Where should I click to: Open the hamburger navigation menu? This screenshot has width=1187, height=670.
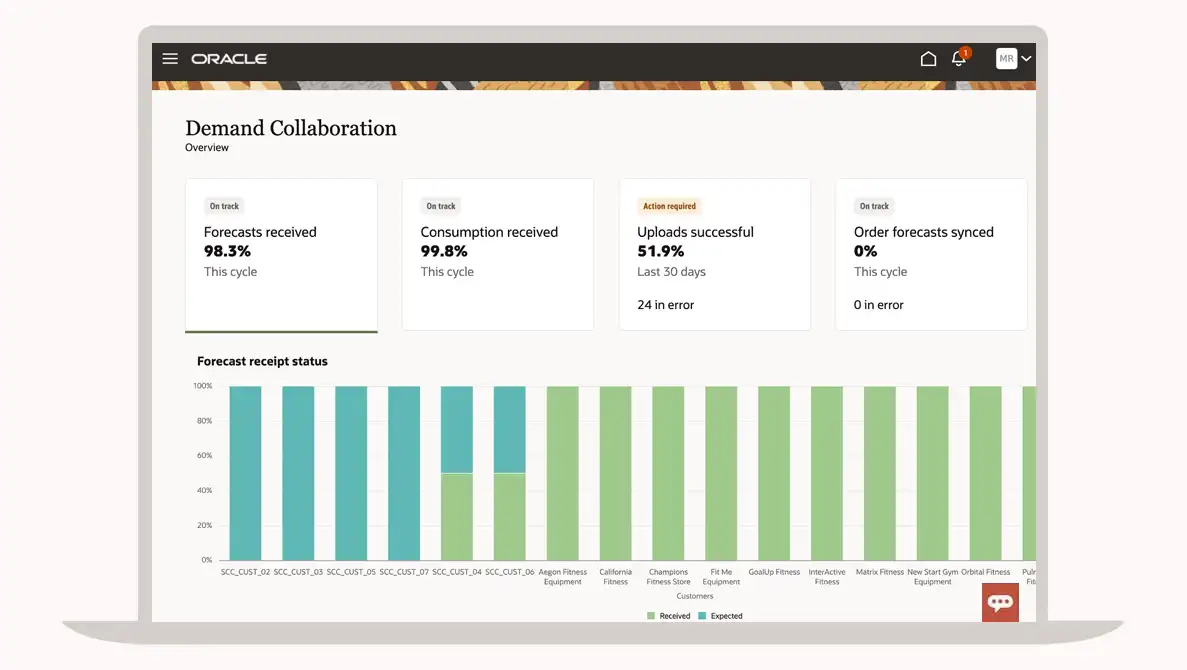coord(170,59)
